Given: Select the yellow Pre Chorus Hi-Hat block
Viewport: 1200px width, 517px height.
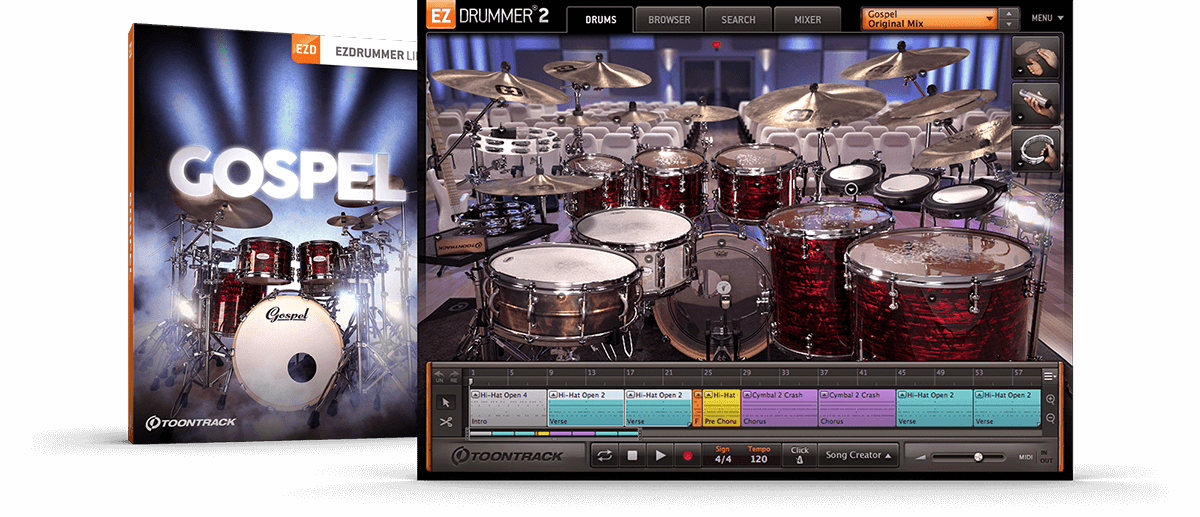Looking at the screenshot, I should [x=721, y=408].
